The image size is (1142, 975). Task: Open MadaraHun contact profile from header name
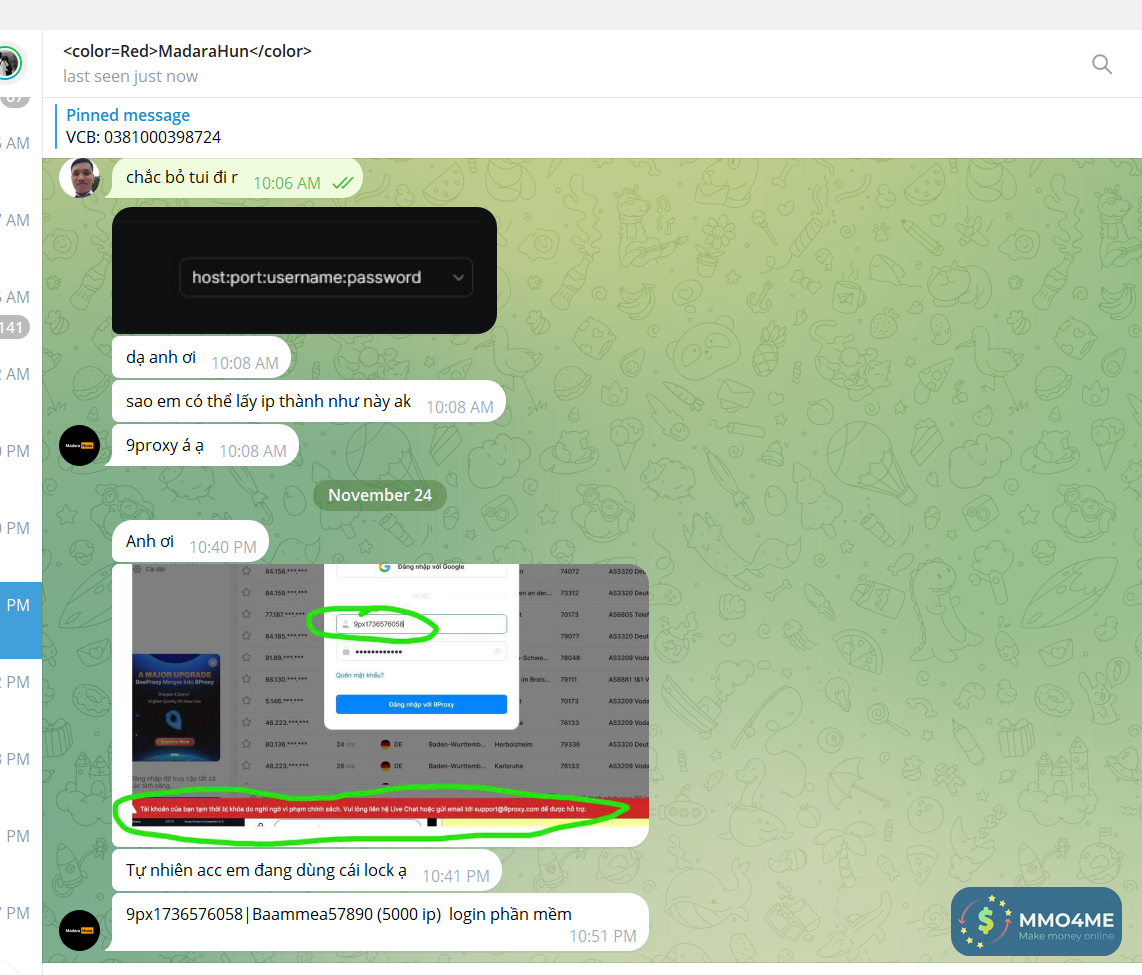[x=187, y=51]
